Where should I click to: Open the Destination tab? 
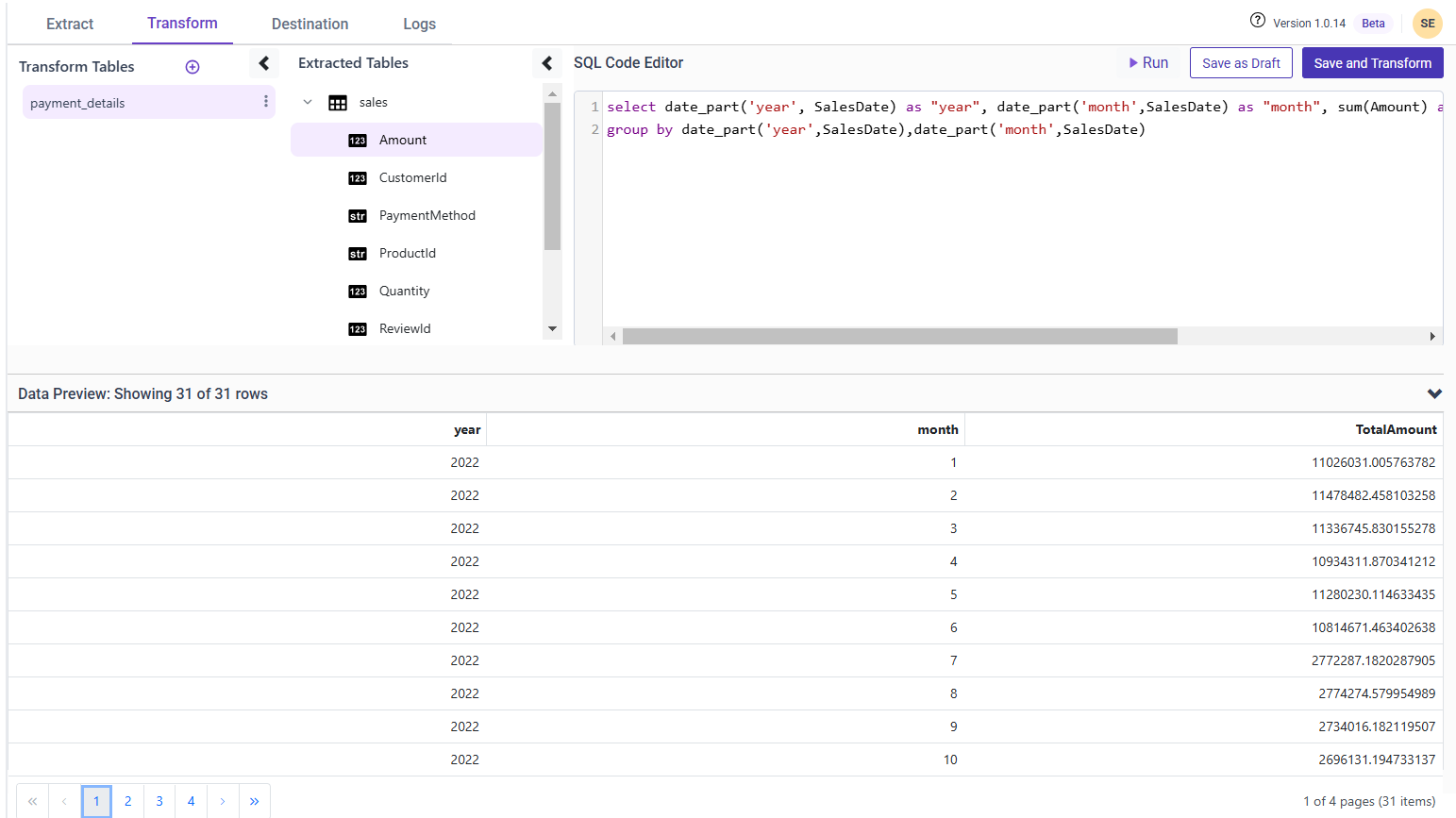[310, 24]
